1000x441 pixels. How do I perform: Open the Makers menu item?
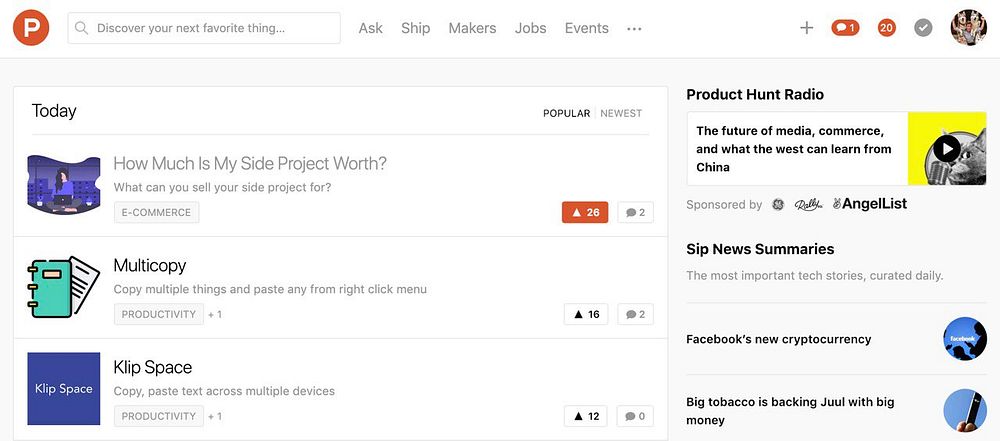[x=472, y=28]
